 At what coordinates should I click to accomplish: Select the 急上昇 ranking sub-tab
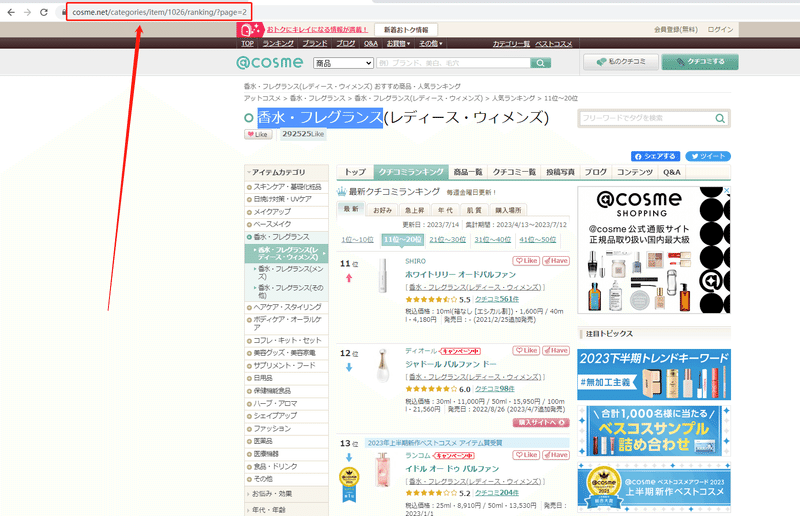point(414,210)
